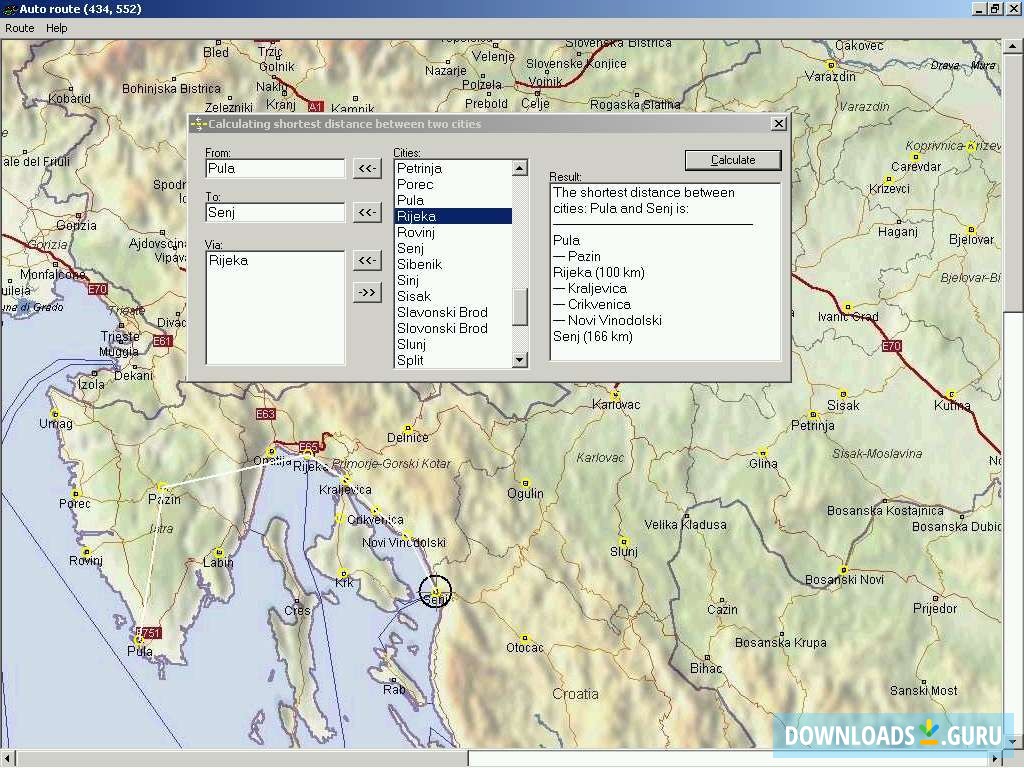Open the Route menu
Screen dimensions: 1024x768
pos(19,28)
